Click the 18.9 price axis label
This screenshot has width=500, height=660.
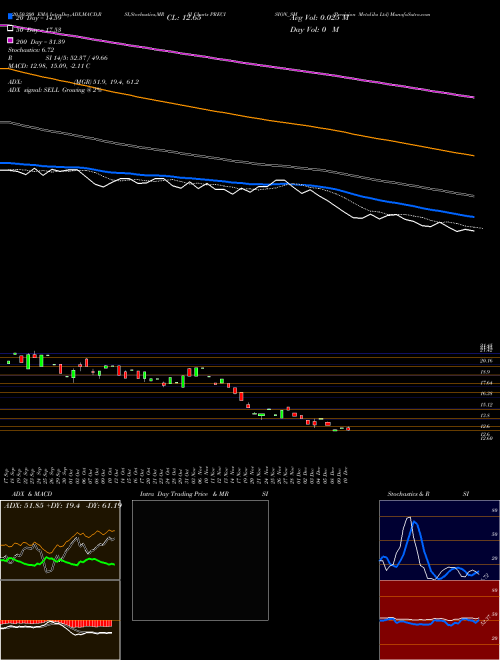click(x=484, y=372)
